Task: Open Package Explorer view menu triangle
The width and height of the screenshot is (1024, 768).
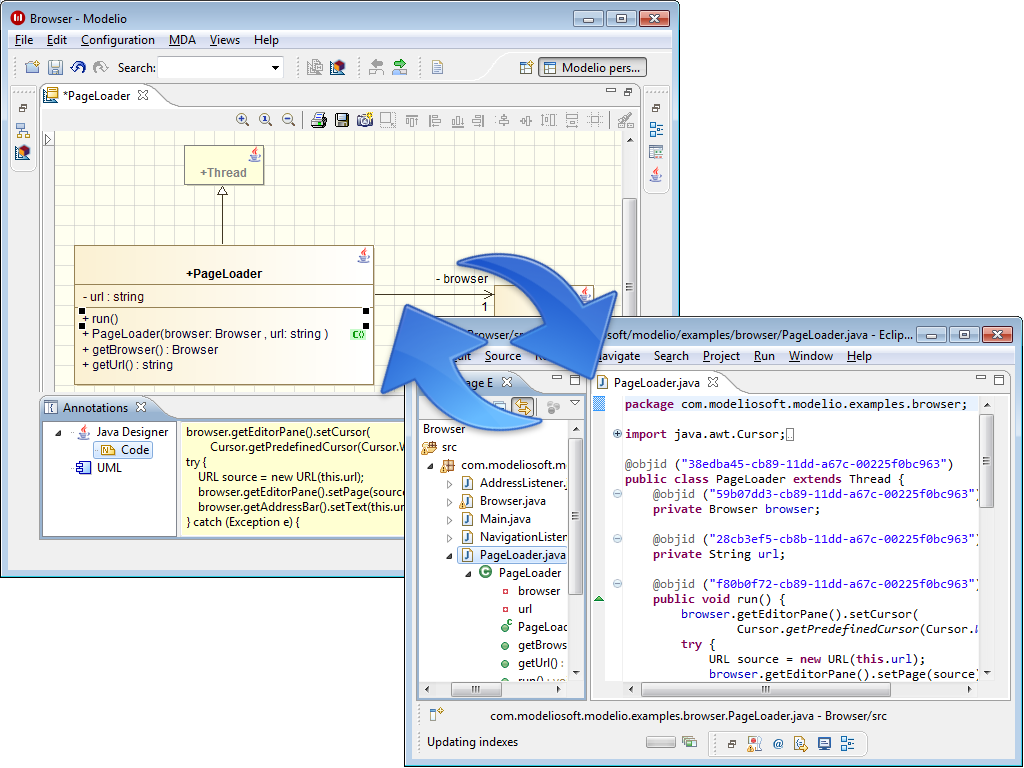Action: coord(575,404)
